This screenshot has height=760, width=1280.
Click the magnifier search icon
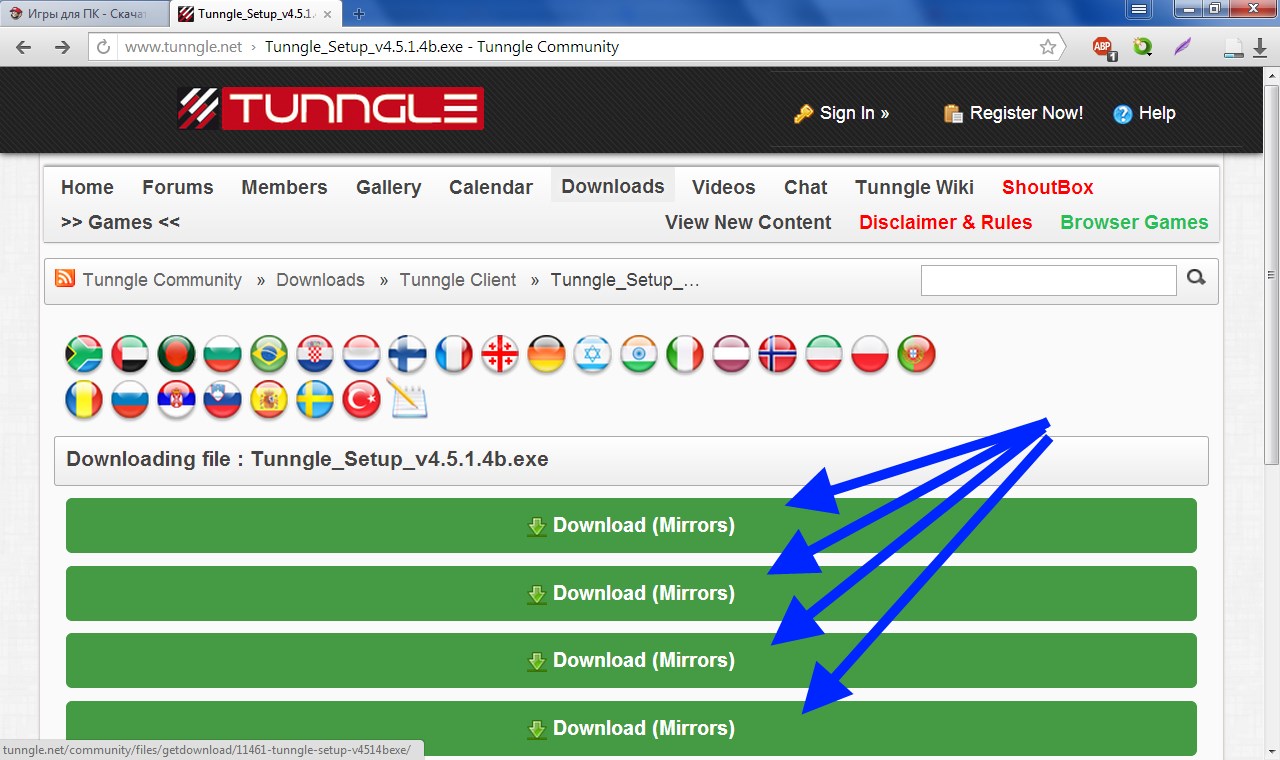[x=1196, y=279]
